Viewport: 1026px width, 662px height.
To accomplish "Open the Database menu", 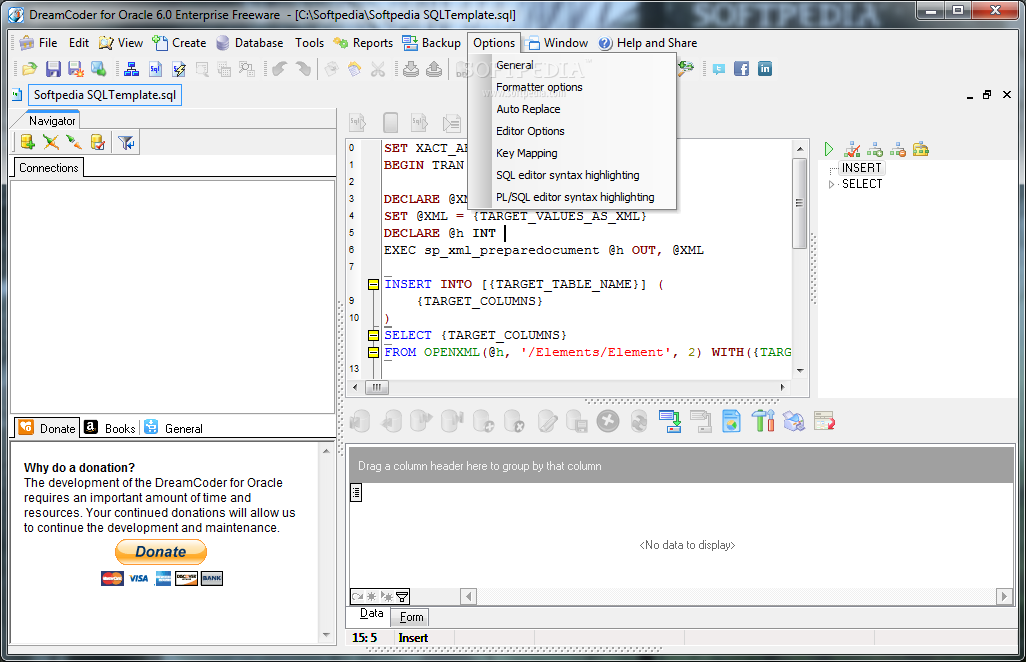I will pos(250,43).
